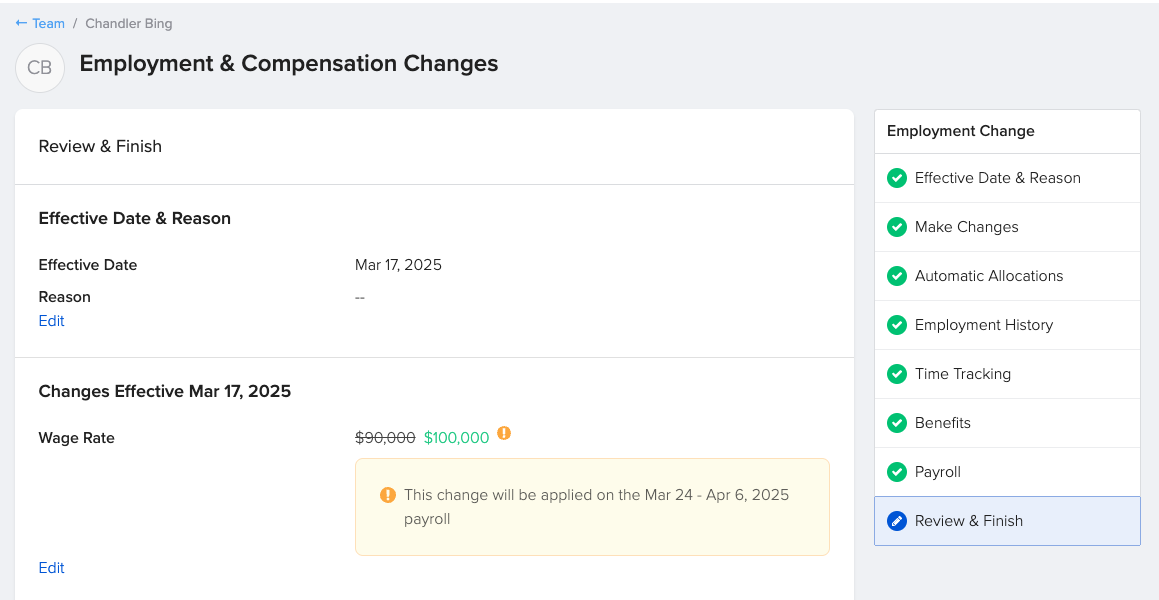This screenshot has width=1159, height=600.
Task: Open the Time Tracking step
Action: click(1007, 374)
